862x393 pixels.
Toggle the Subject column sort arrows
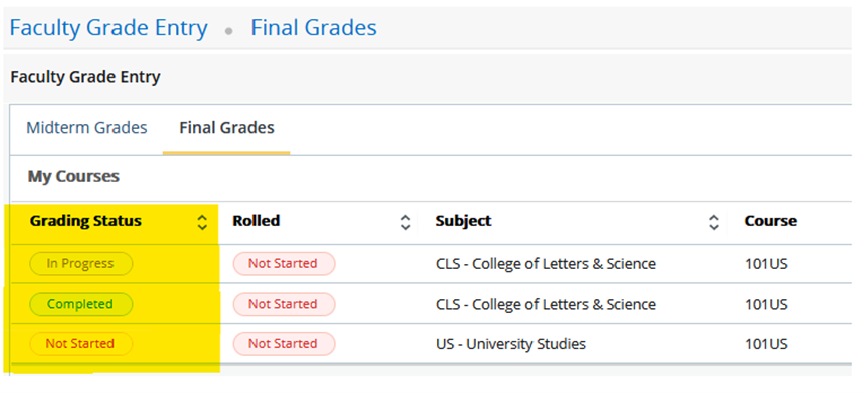(714, 222)
